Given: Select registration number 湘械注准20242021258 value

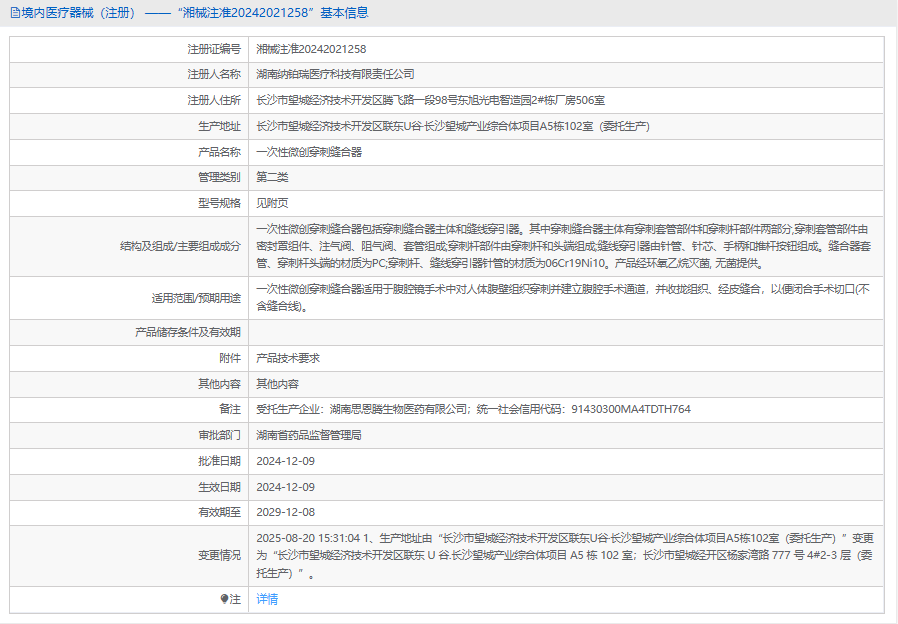Looking at the screenshot, I should coord(311,49).
